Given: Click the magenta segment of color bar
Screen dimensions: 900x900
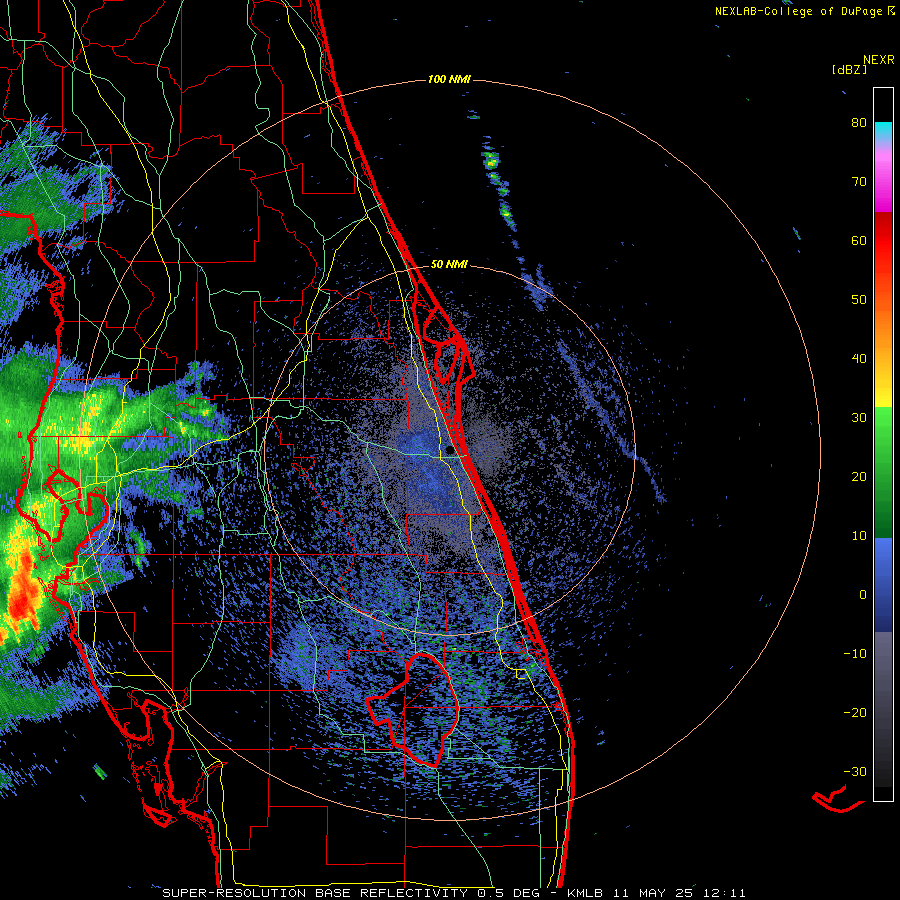Looking at the screenshot, I should coord(883,184).
